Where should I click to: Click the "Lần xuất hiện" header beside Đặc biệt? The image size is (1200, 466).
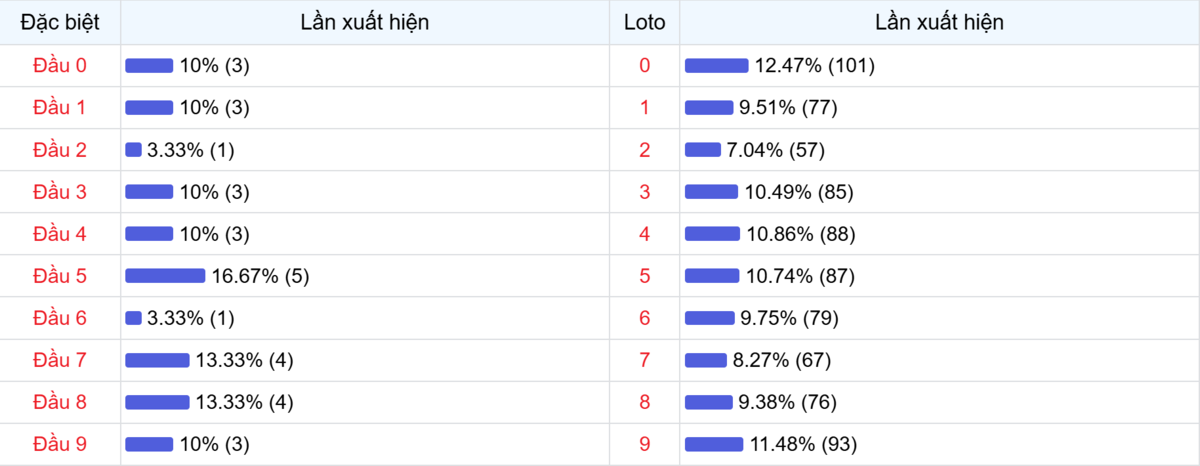(365, 22)
